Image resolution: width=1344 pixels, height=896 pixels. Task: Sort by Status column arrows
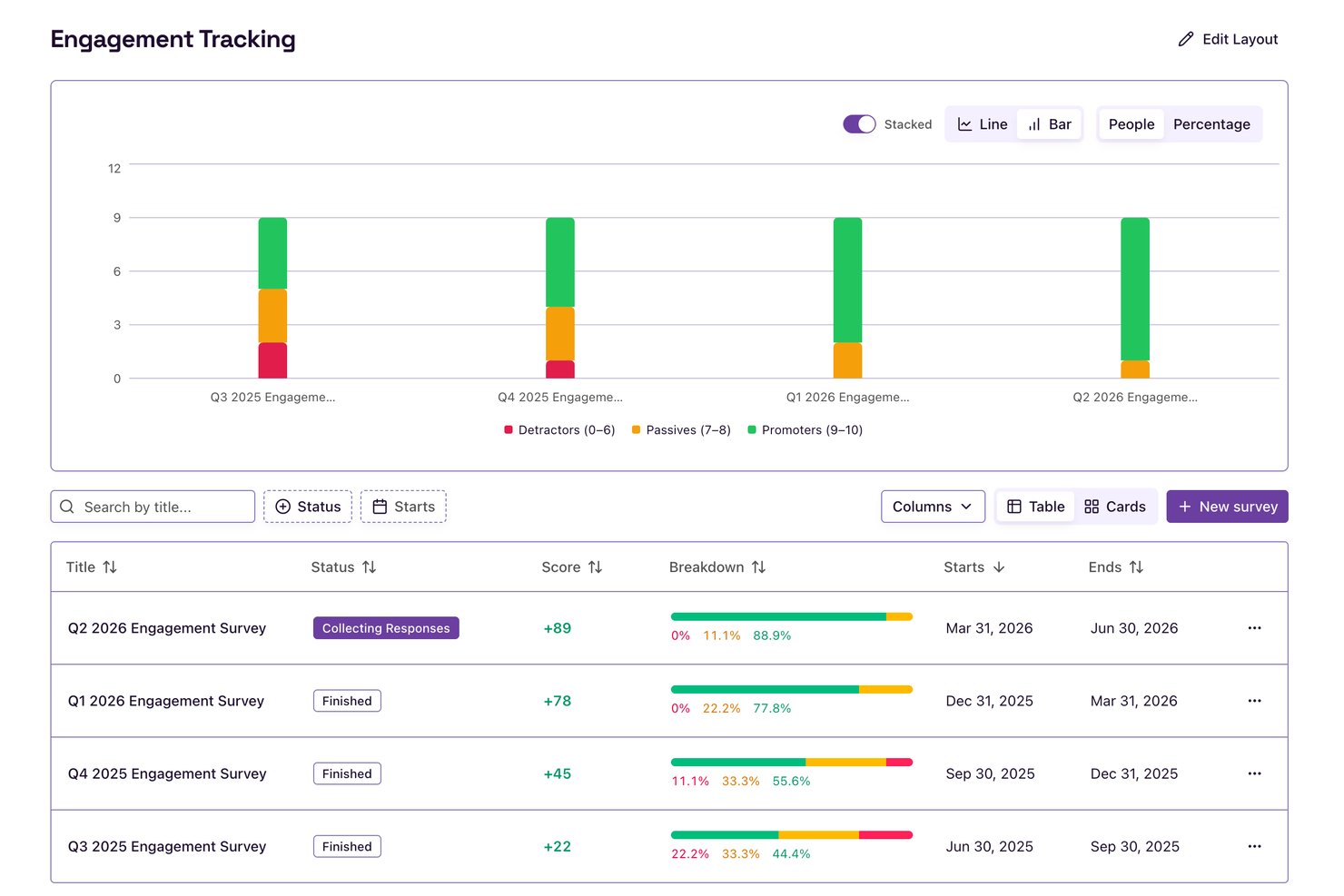pyautogui.click(x=369, y=567)
